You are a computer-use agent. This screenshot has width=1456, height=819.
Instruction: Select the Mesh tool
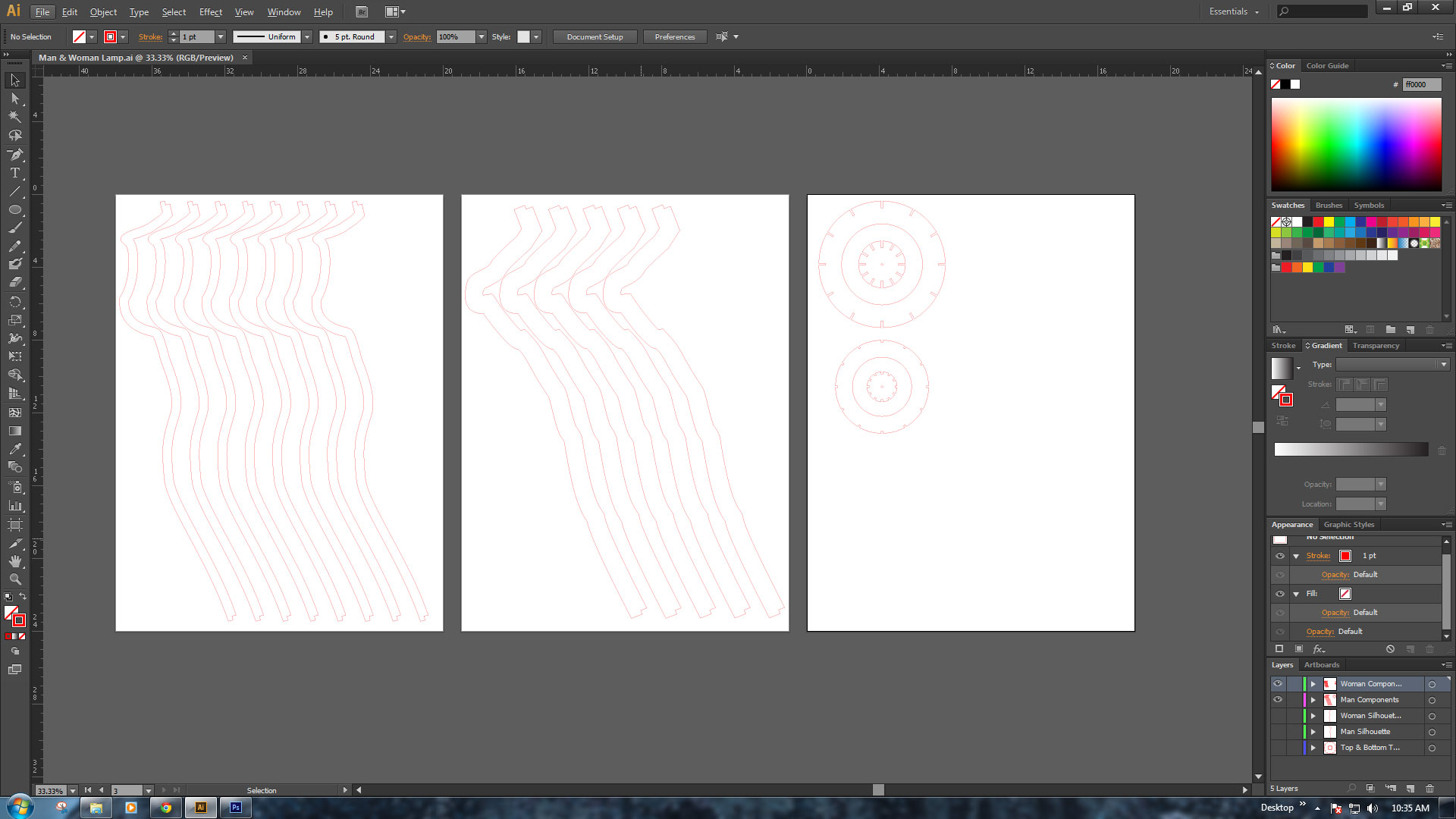[x=15, y=413]
